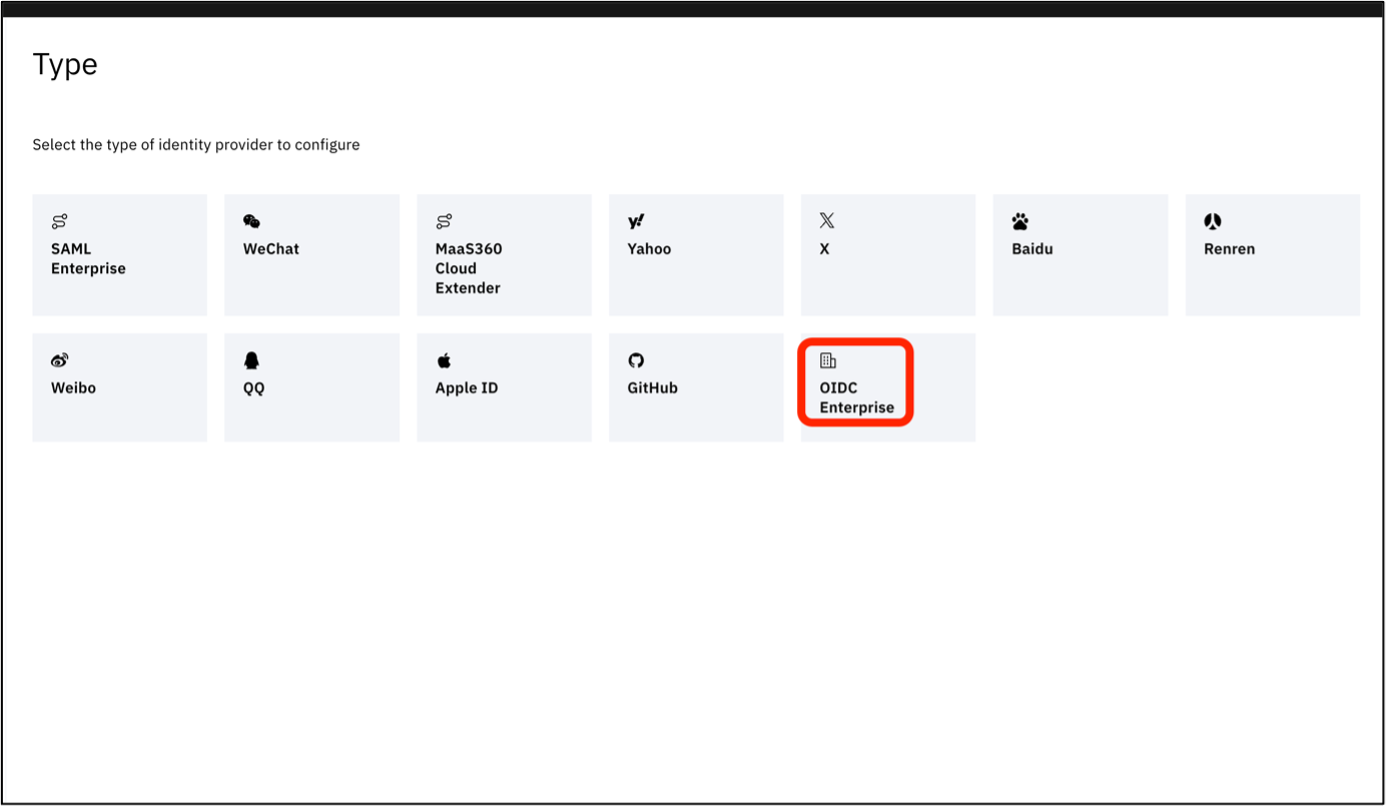
Task: Click the Yahoo logo icon
Action: [x=635, y=220]
